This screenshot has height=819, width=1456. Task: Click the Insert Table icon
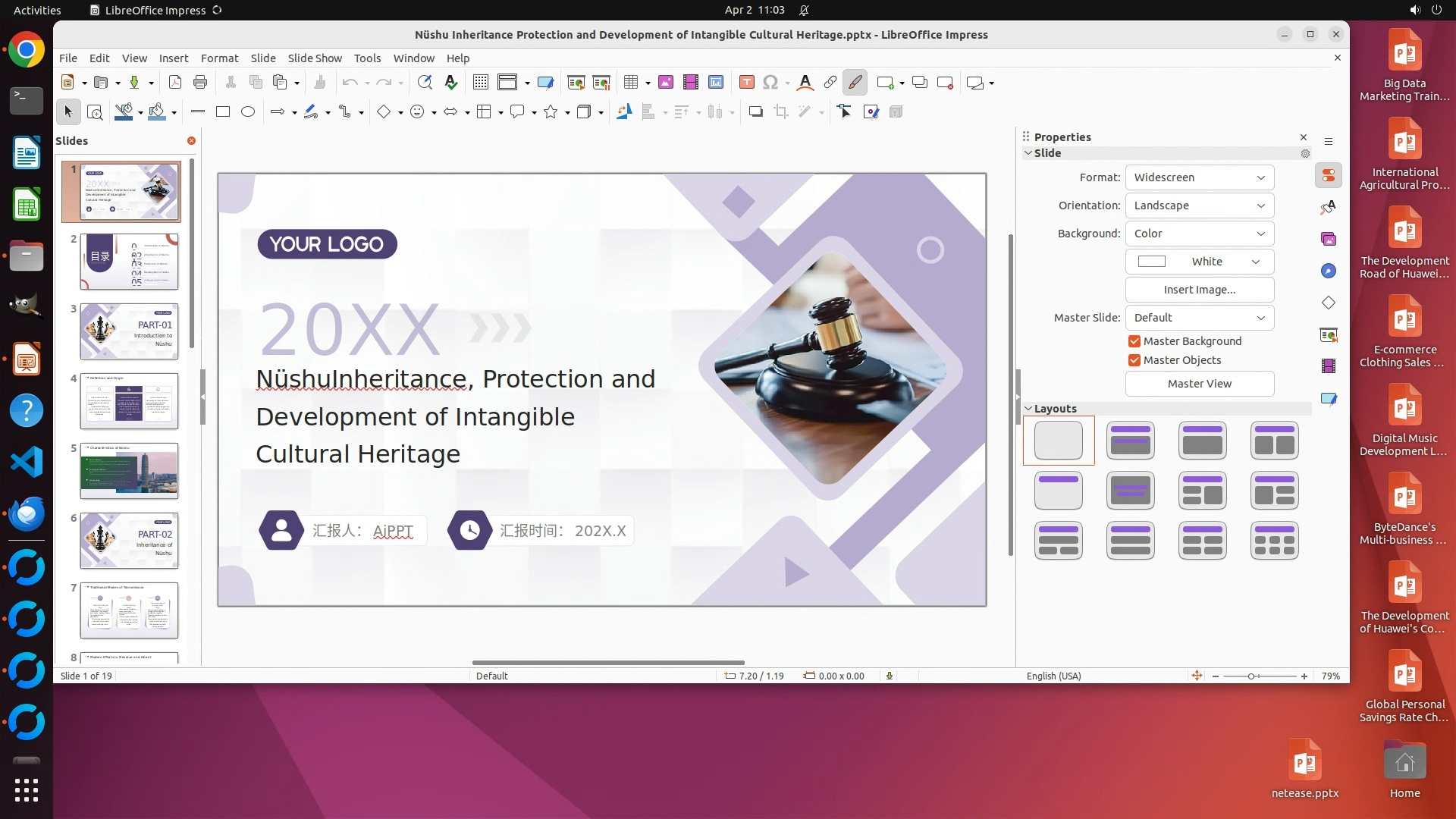pos(630,83)
